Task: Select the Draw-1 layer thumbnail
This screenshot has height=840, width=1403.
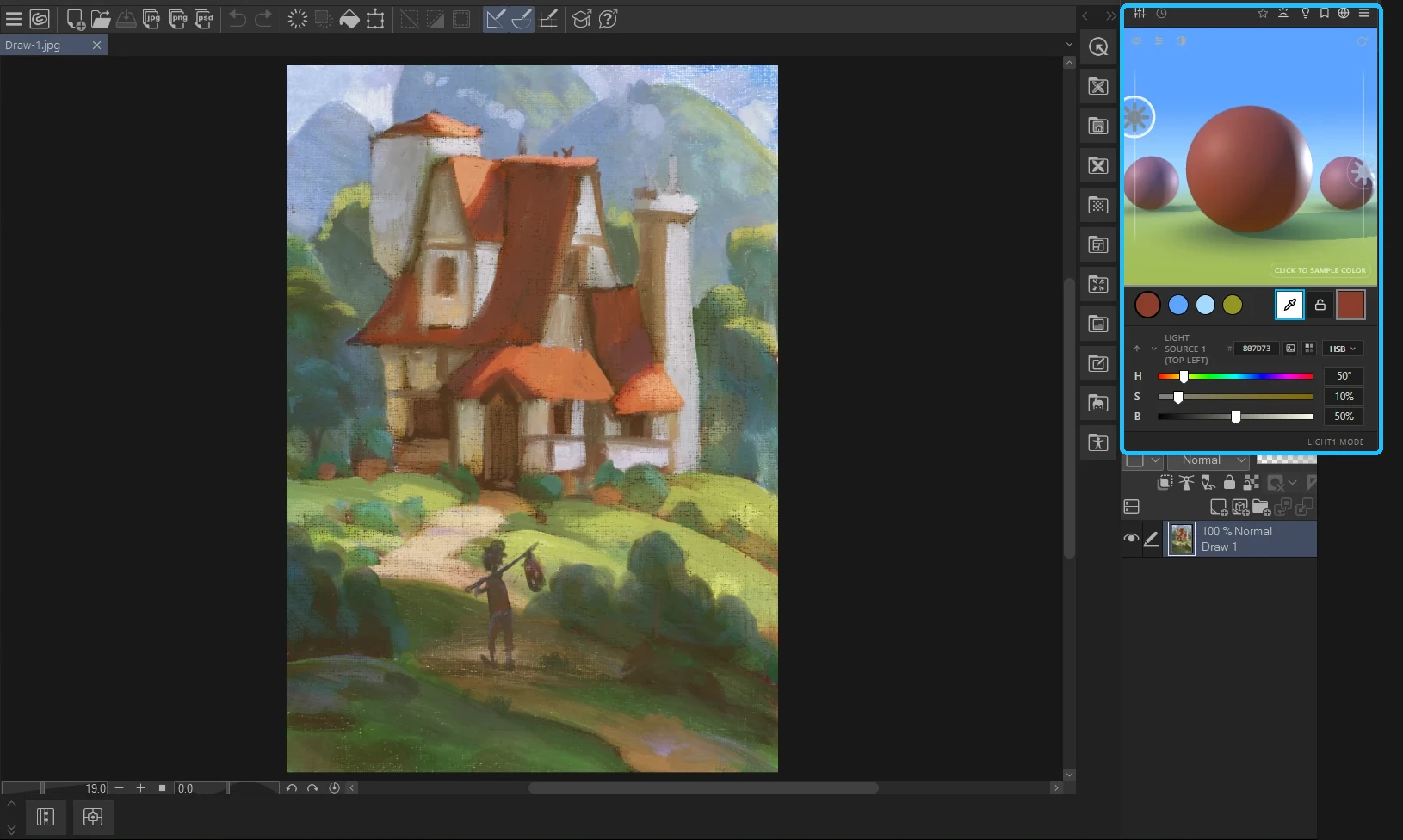Action: pyautogui.click(x=1182, y=539)
